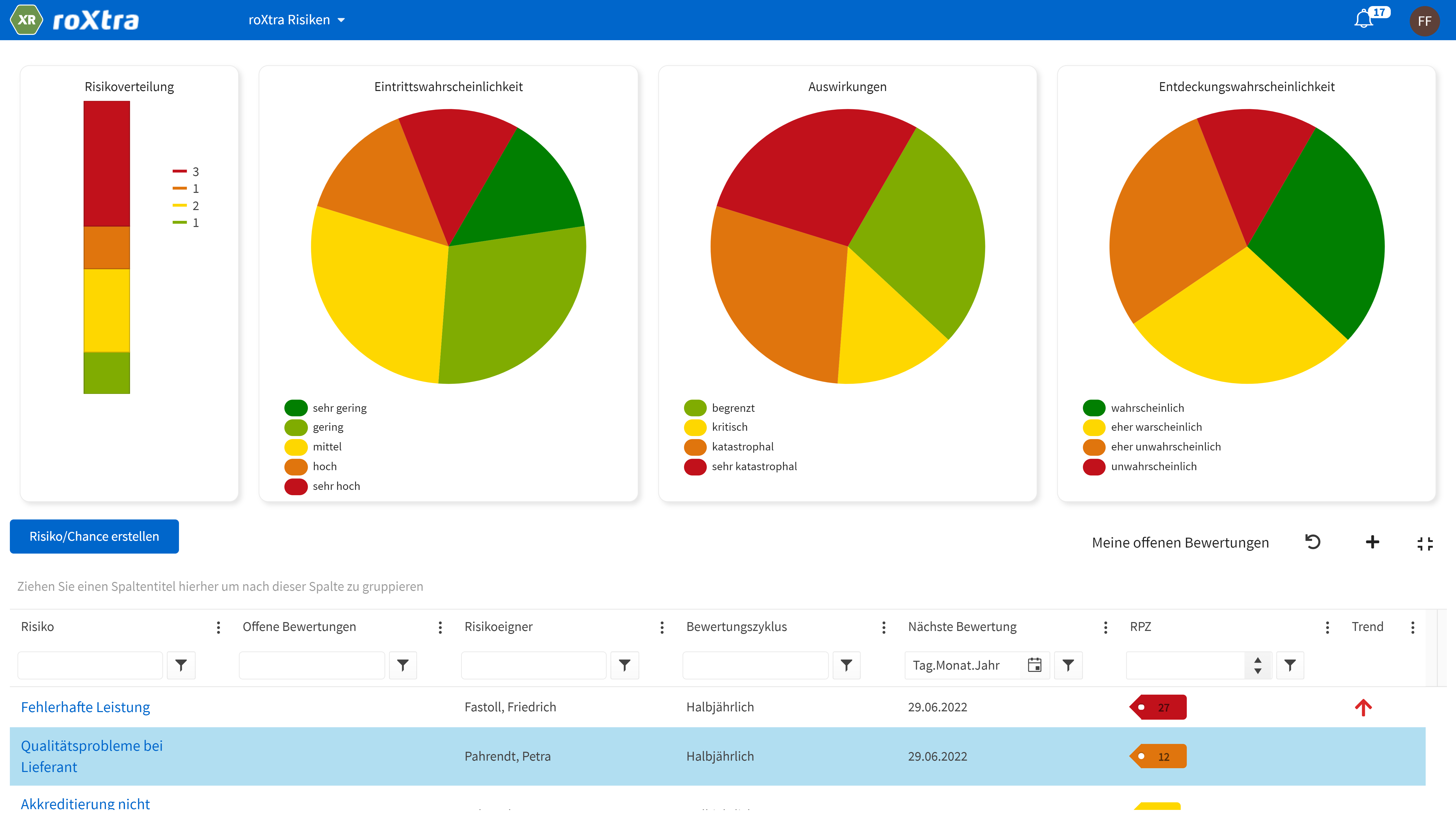
Task: Click the filter icon of the RPZ column
Action: (x=1290, y=665)
